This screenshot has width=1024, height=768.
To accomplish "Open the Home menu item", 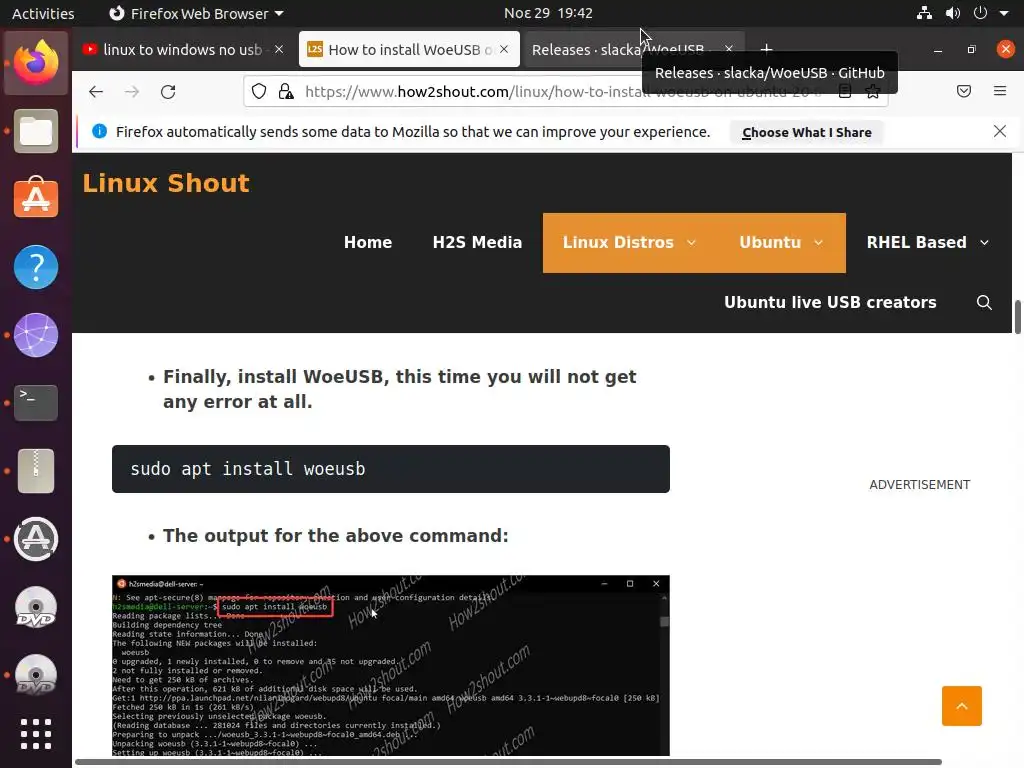I will [368, 242].
